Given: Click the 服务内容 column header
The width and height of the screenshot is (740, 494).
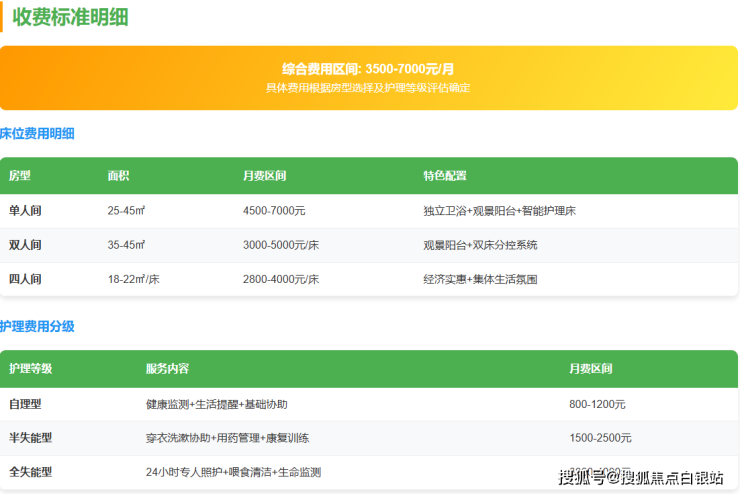Looking at the screenshot, I should coord(167,369).
